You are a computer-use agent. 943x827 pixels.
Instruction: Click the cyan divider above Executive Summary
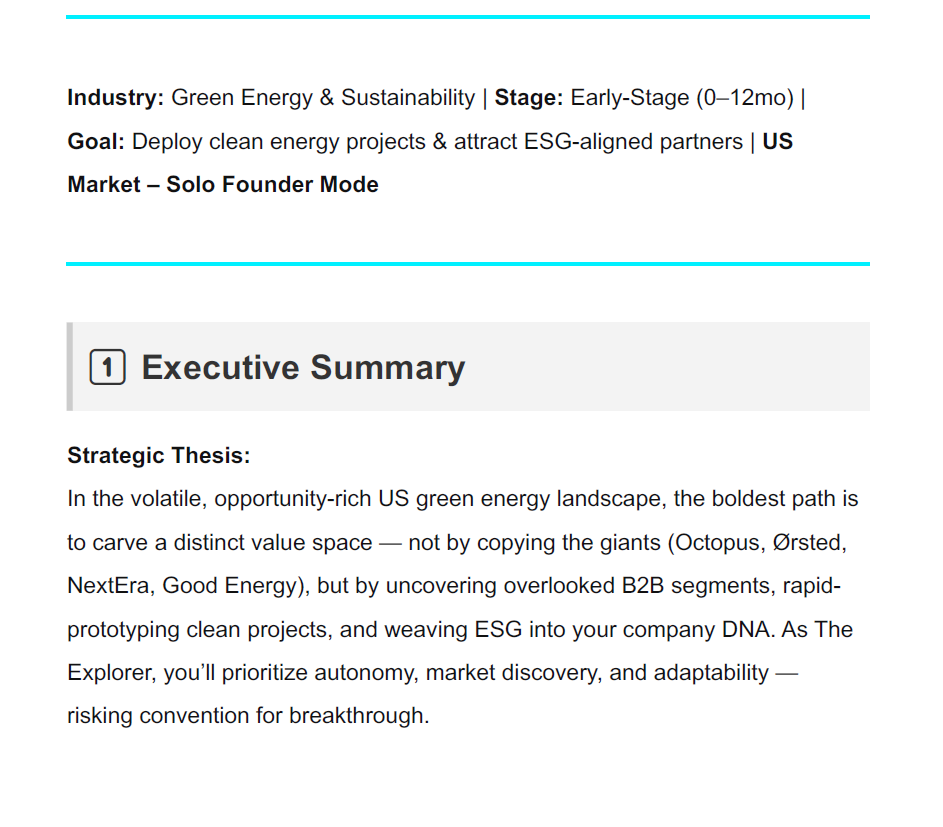click(x=468, y=263)
